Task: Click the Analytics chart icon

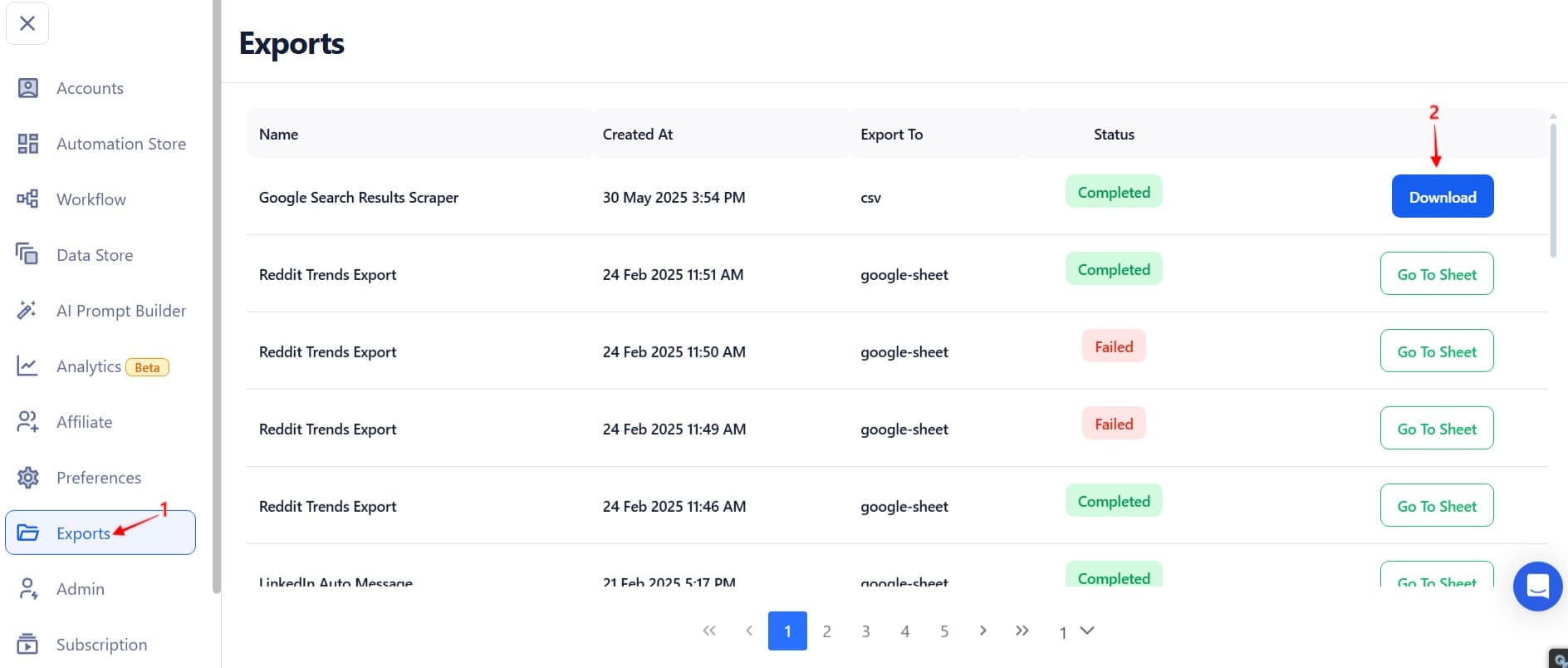Action: (x=28, y=366)
